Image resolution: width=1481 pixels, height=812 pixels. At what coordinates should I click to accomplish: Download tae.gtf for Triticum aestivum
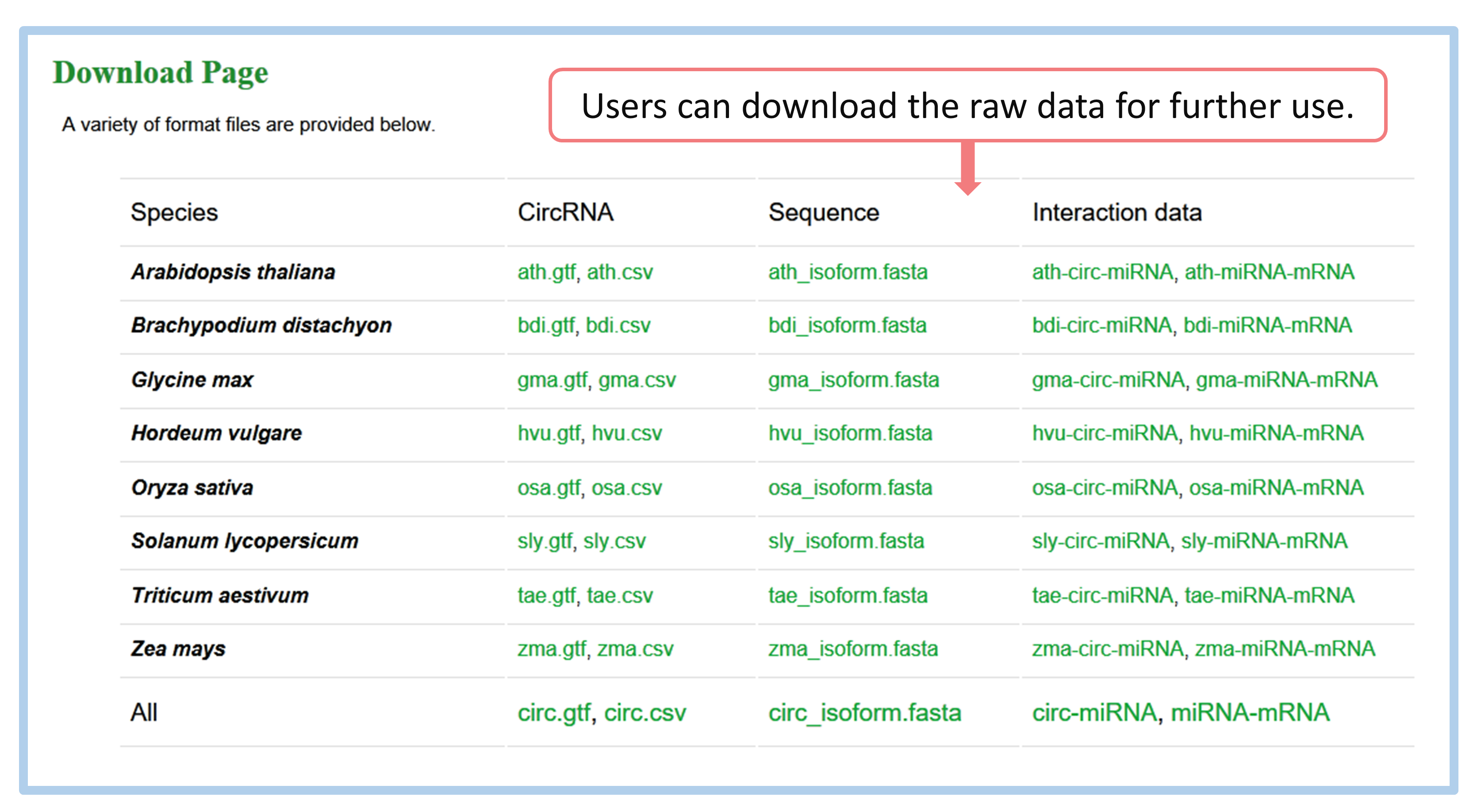coord(545,595)
